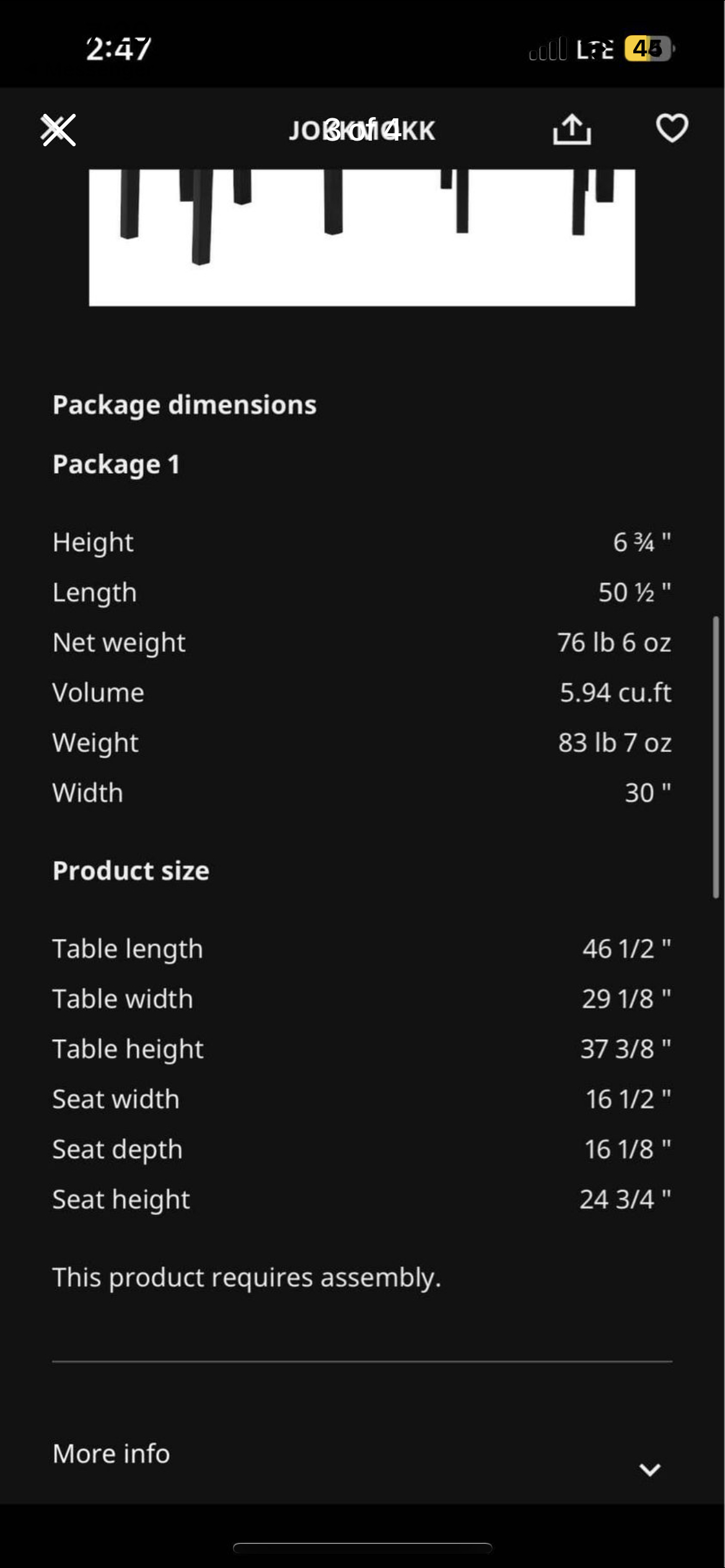The height and width of the screenshot is (1568, 725).
Task: Tap the cellular signal bars icon
Action: point(548,49)
